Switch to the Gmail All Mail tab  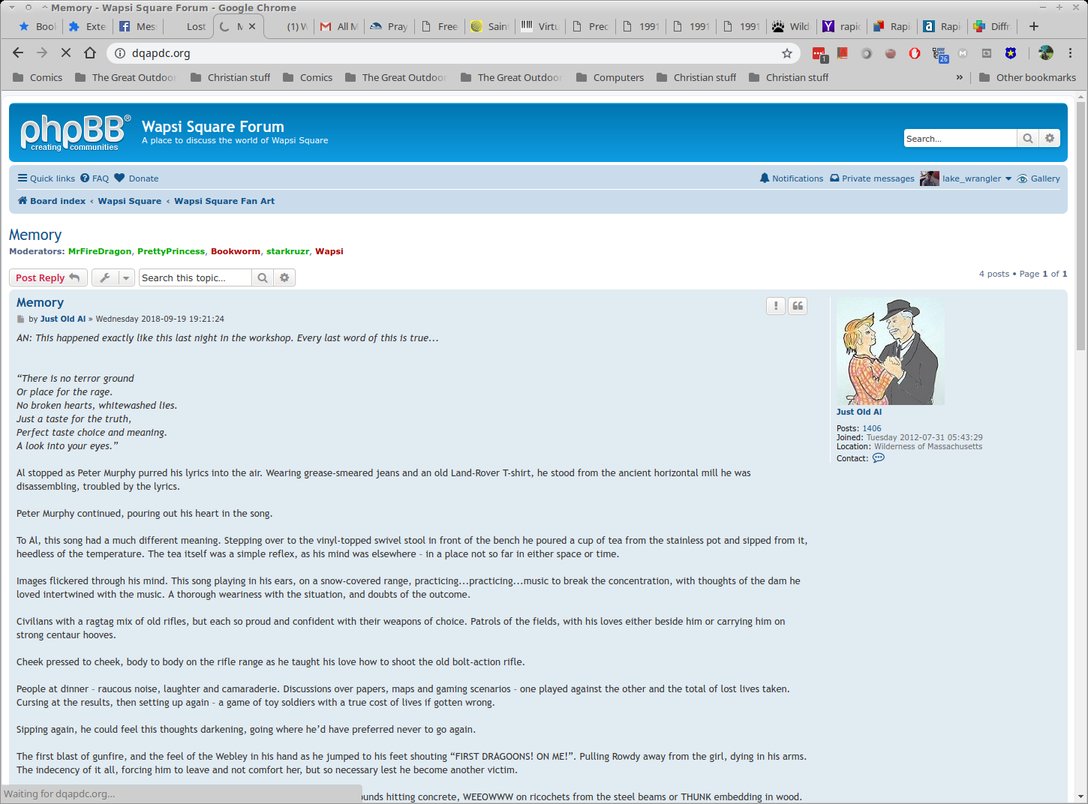[x=340, y=27]
